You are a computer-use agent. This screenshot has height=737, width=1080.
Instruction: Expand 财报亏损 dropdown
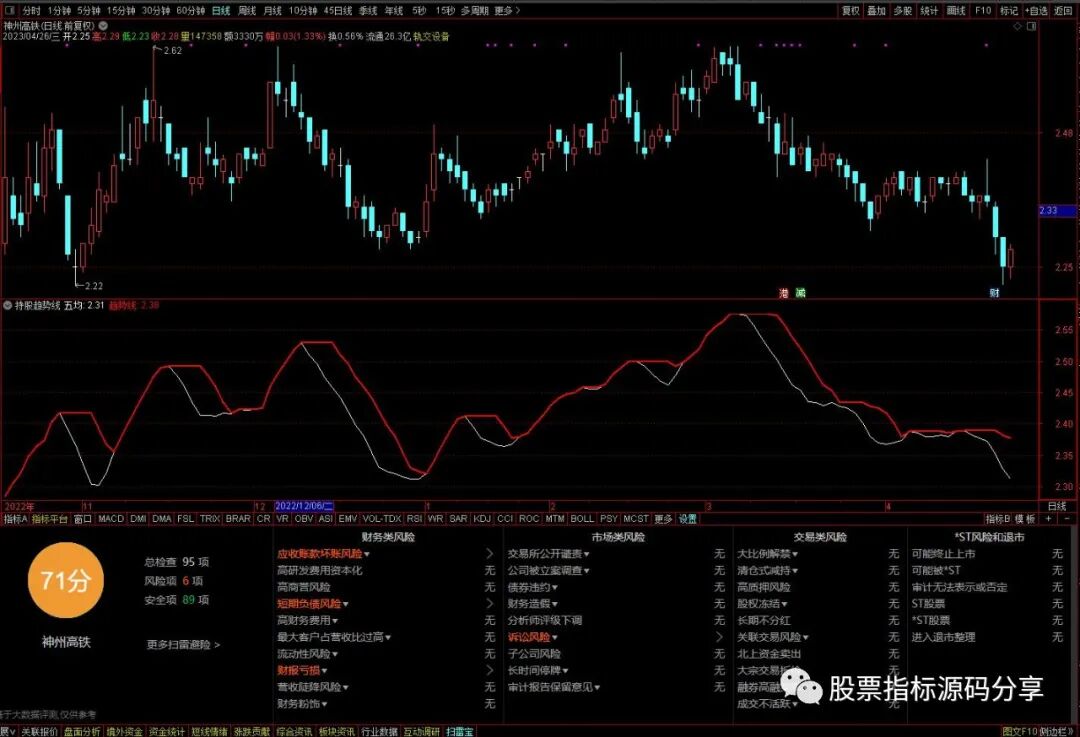[x=324, y=671]
